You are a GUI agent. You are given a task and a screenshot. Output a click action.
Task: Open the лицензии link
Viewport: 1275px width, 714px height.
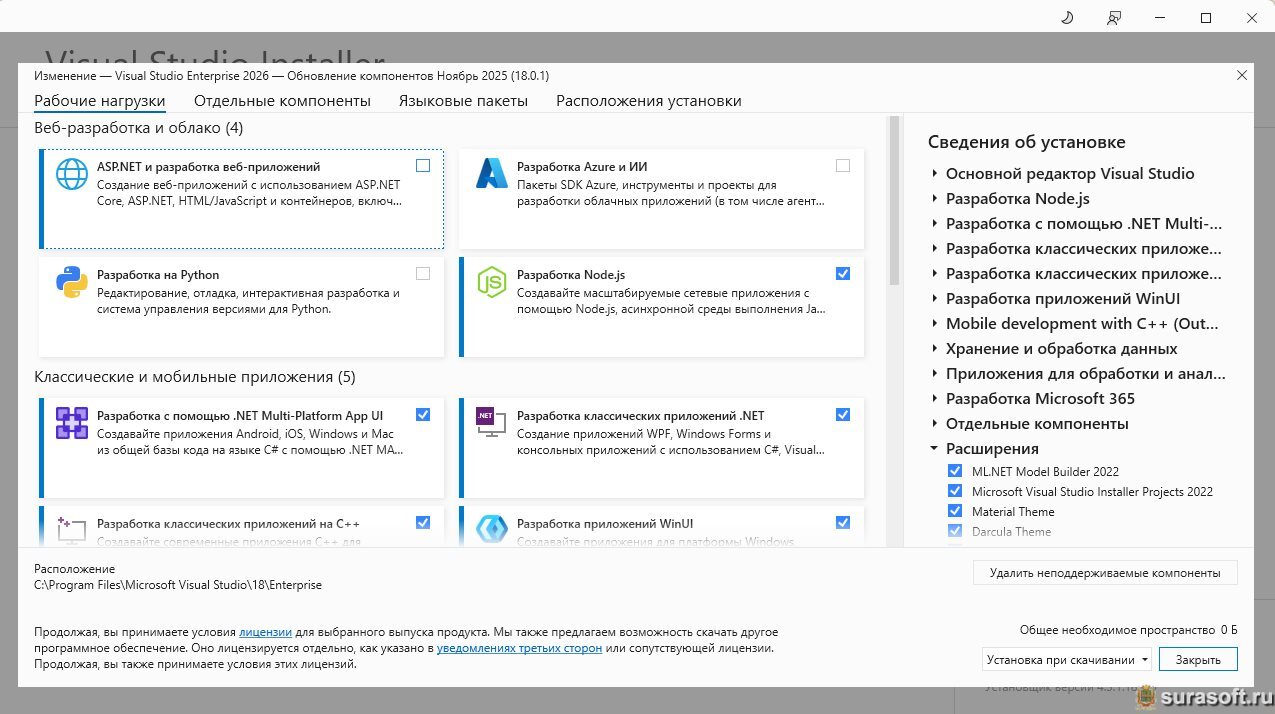coord(266,632)
